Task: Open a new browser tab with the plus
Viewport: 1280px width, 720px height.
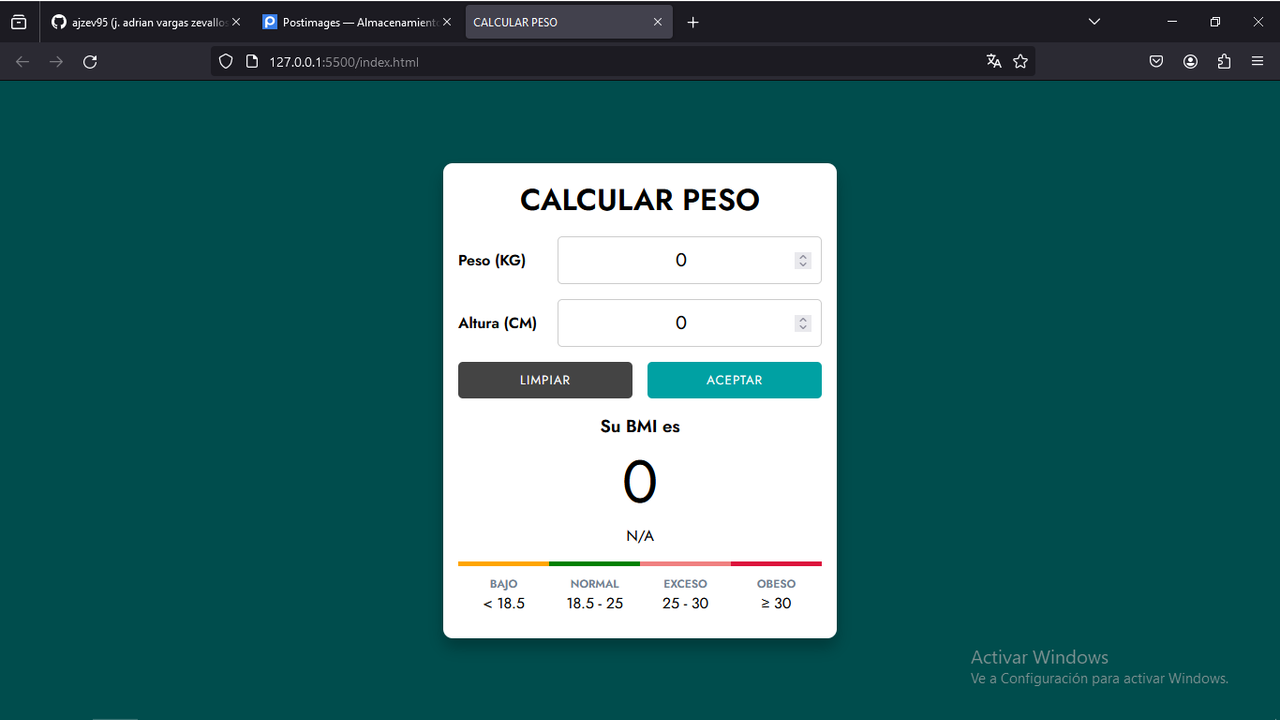Action: pos(693,21)
